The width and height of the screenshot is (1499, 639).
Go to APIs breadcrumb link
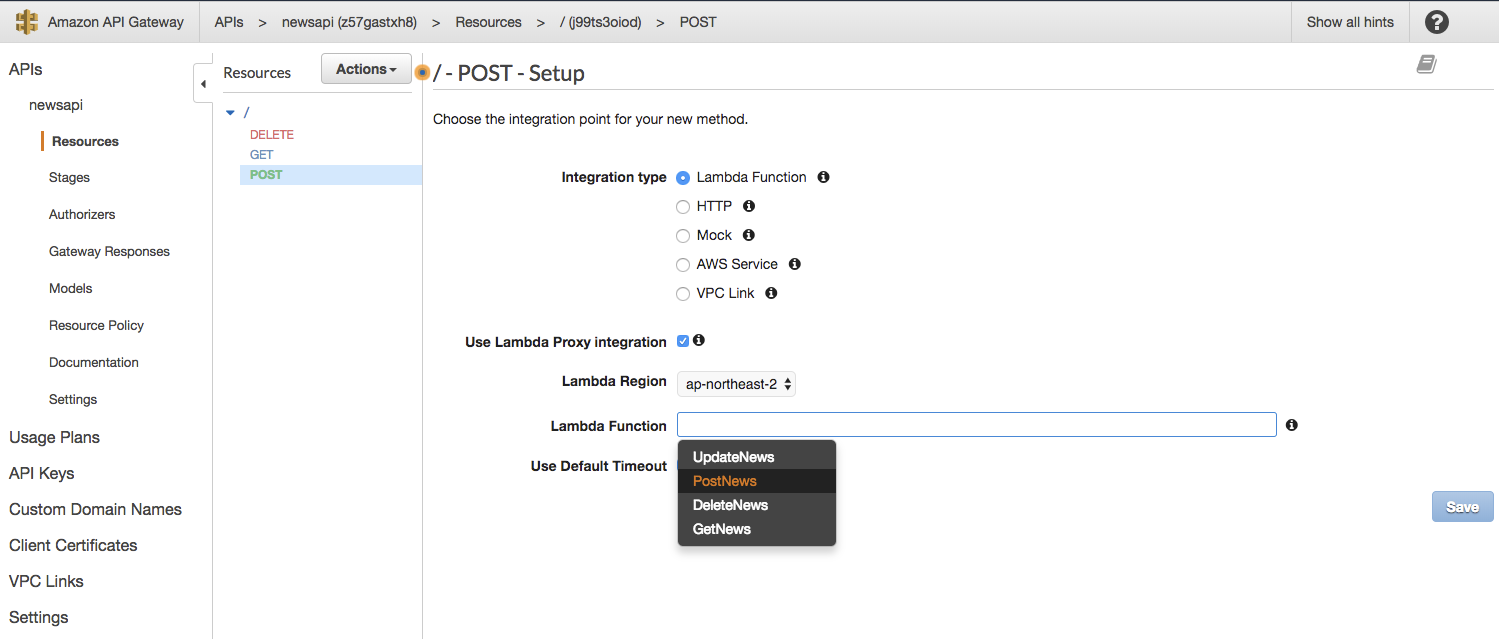click(229, 22)
